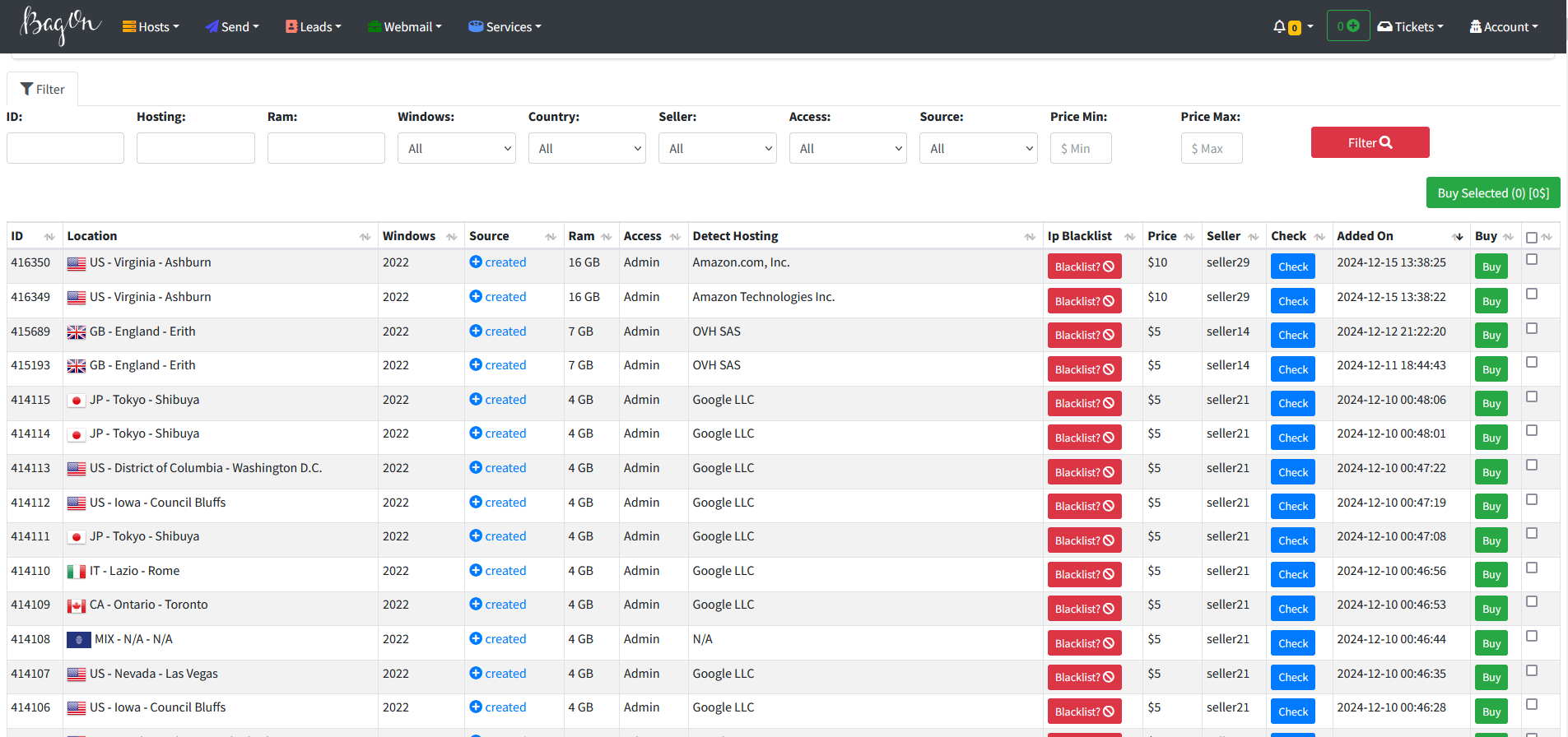Click the Japan flag in row 414115
Screen dimensions: 1568x737
coord(77,401)
